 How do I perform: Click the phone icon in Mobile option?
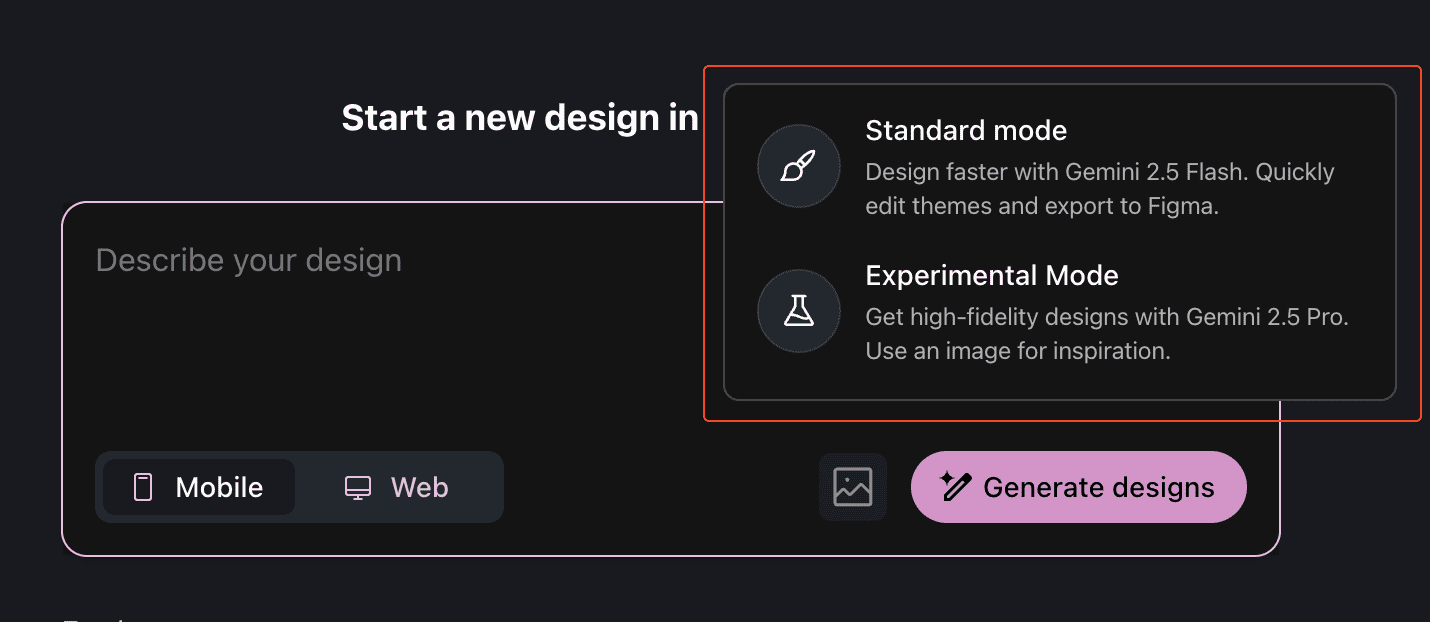click(143, 487)
